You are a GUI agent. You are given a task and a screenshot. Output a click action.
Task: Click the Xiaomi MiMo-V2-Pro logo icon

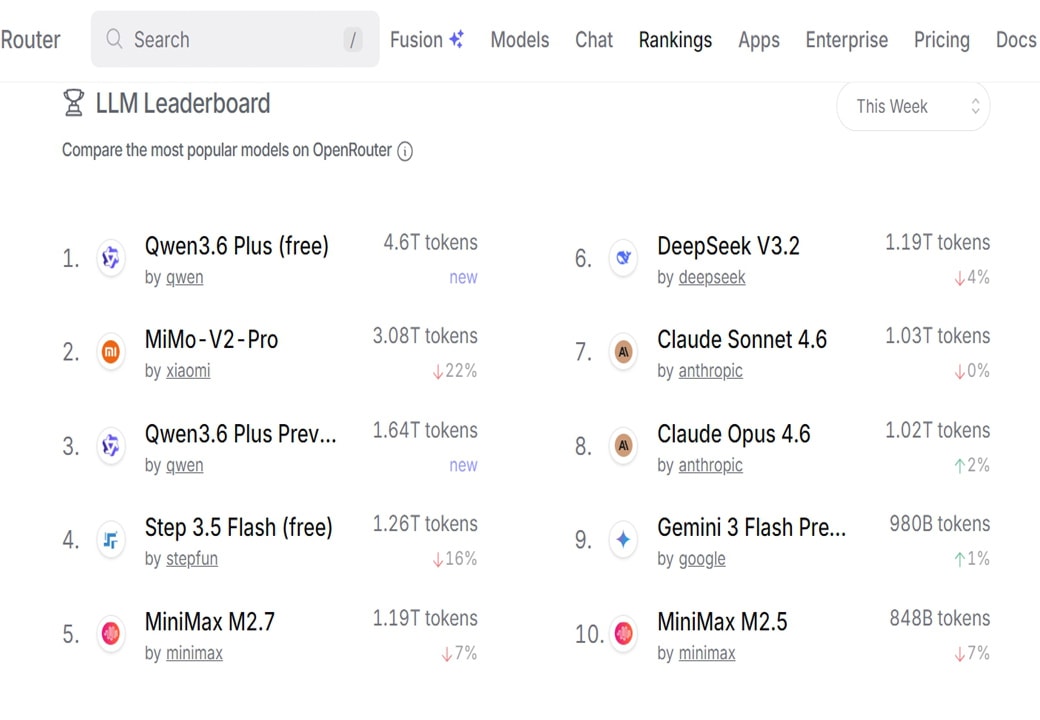pos(111,352)
